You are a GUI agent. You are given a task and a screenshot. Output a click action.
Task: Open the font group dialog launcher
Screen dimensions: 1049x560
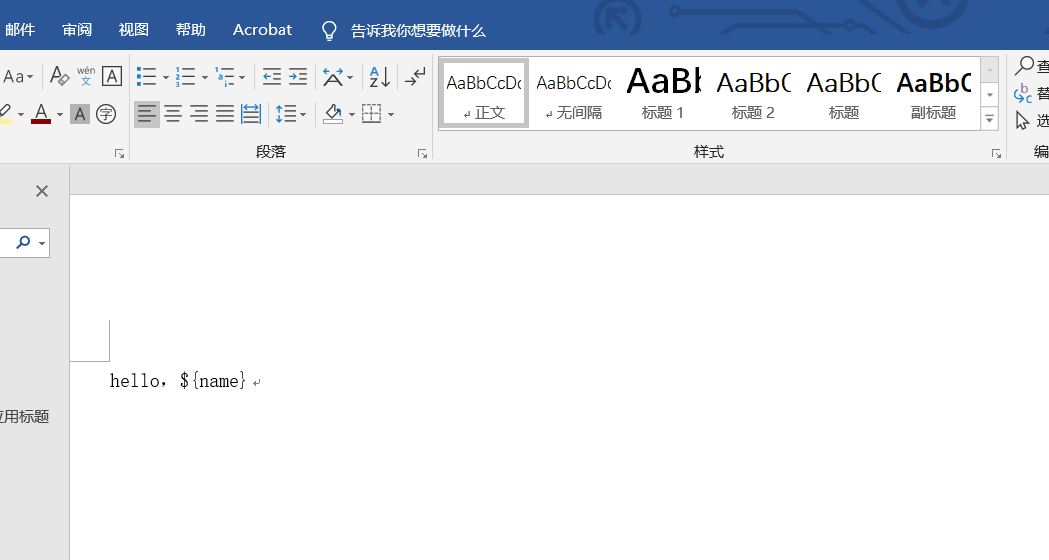pyautogui.click(x=119, y=154)
